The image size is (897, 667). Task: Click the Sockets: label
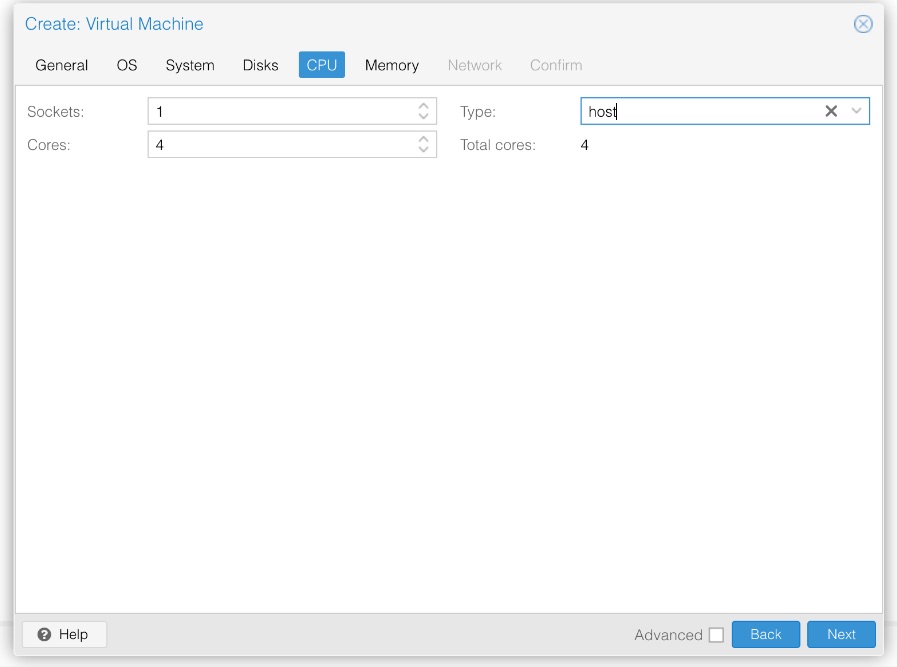pos(55,112)
